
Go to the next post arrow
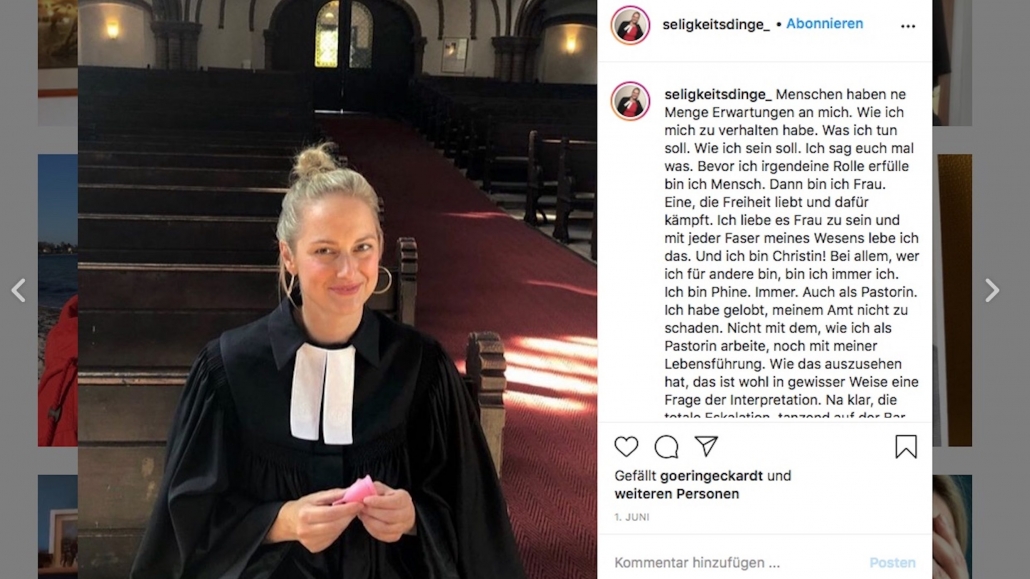tap(992, 290)
